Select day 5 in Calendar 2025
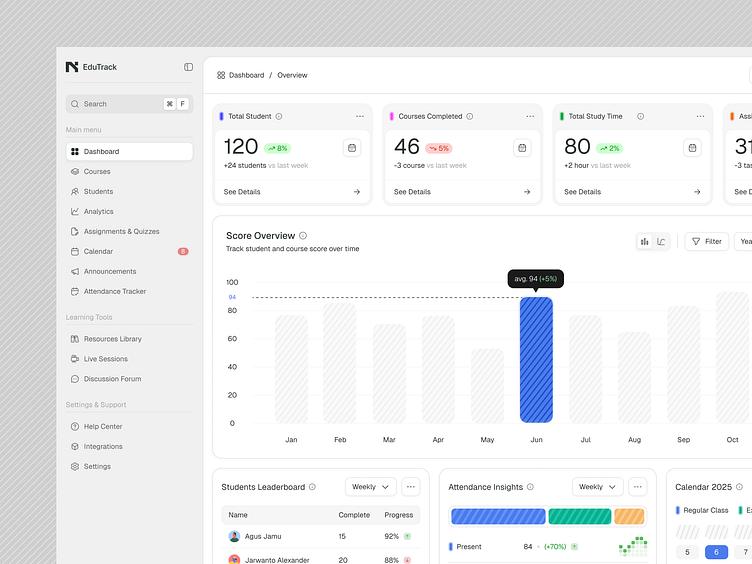 click(x=687, y=552)
